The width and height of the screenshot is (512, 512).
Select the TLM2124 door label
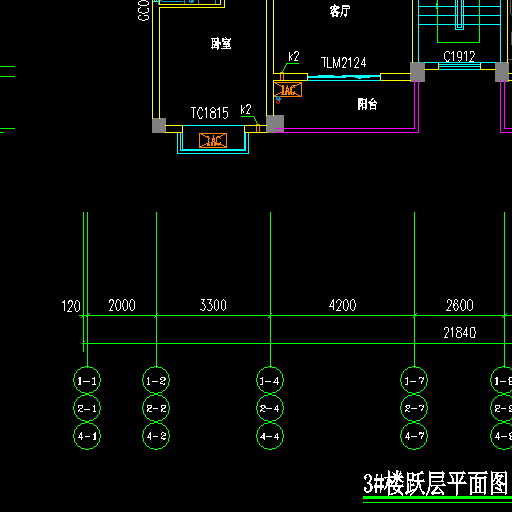[344, 62]
